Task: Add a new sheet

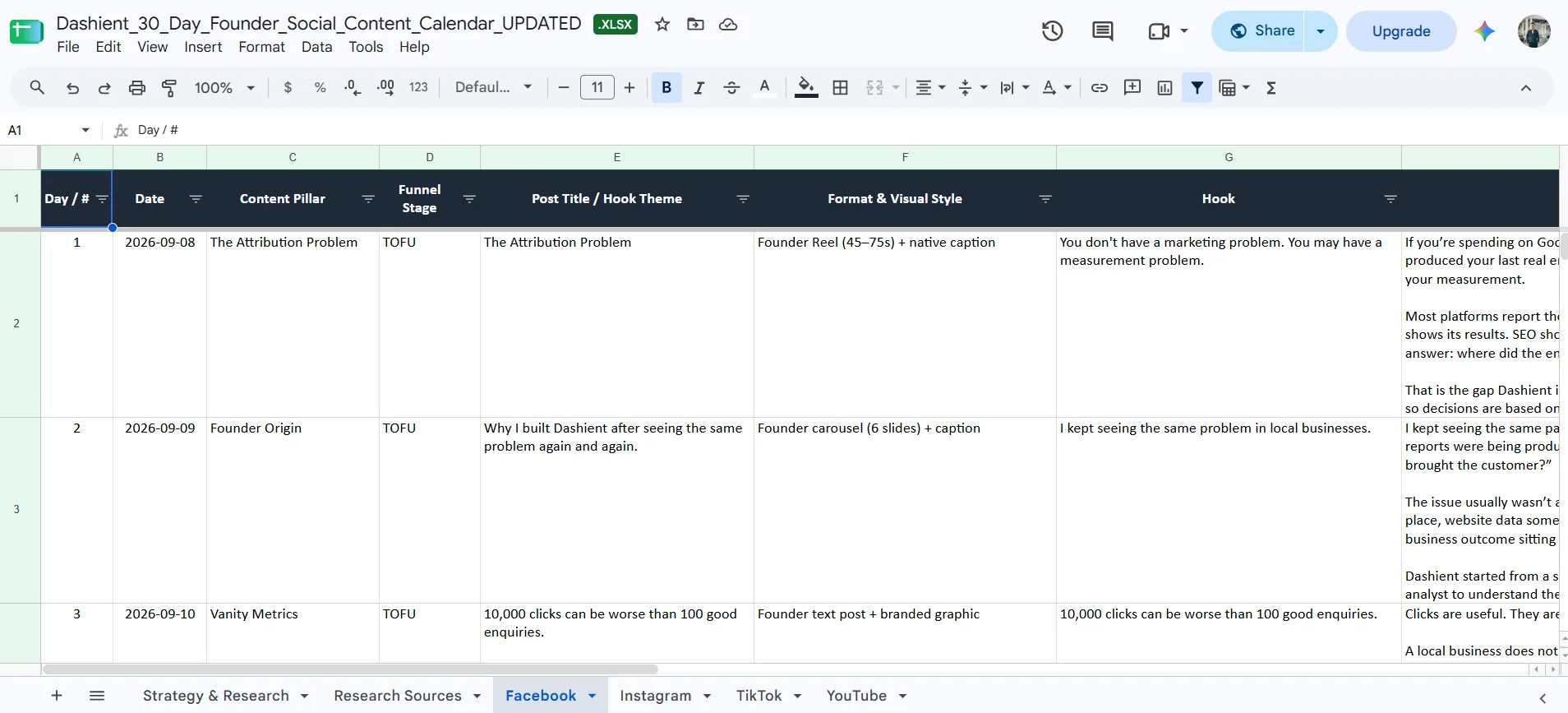Action: click(x=57, y=696)
